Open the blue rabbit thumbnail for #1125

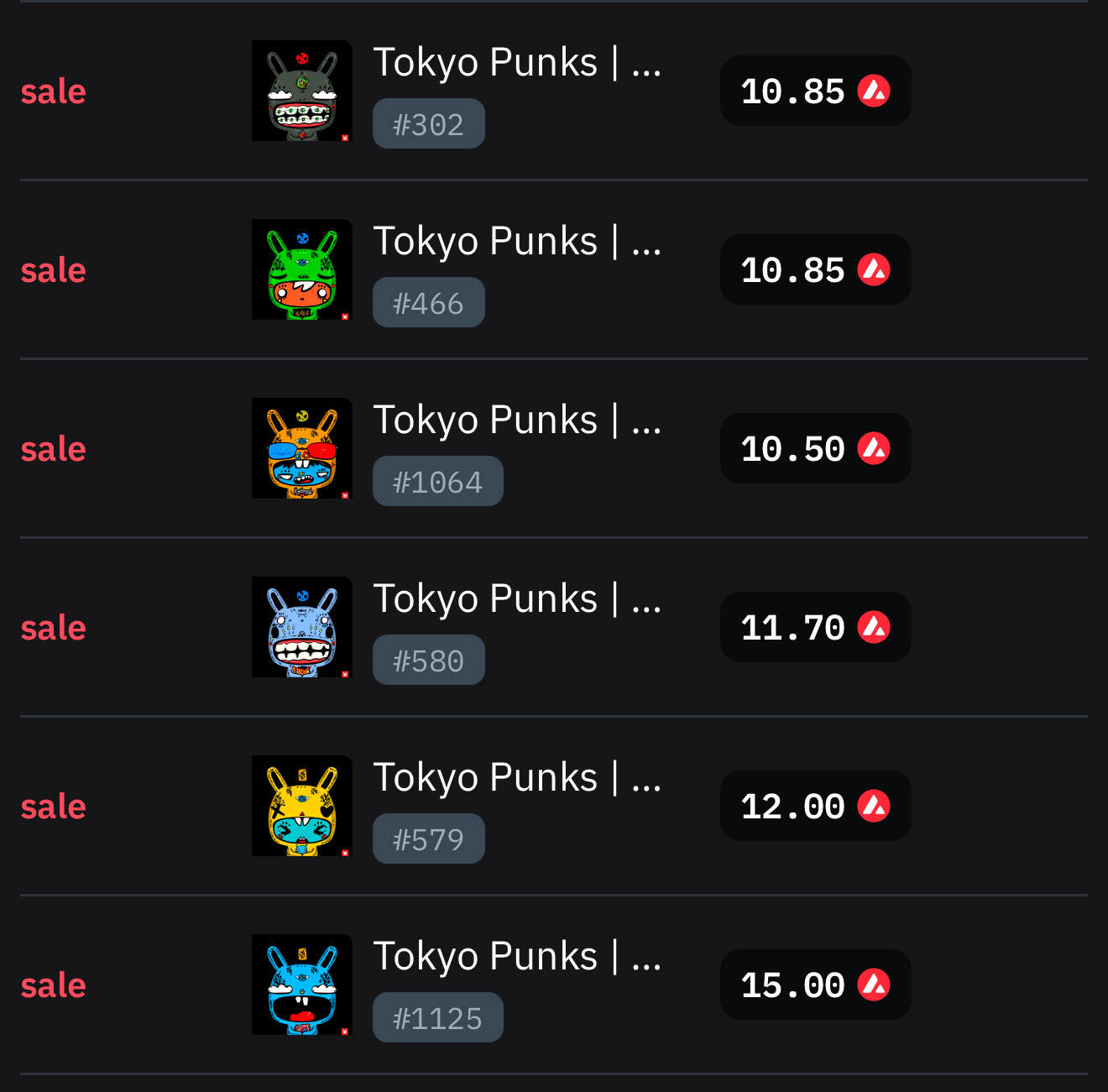point(302,985)
